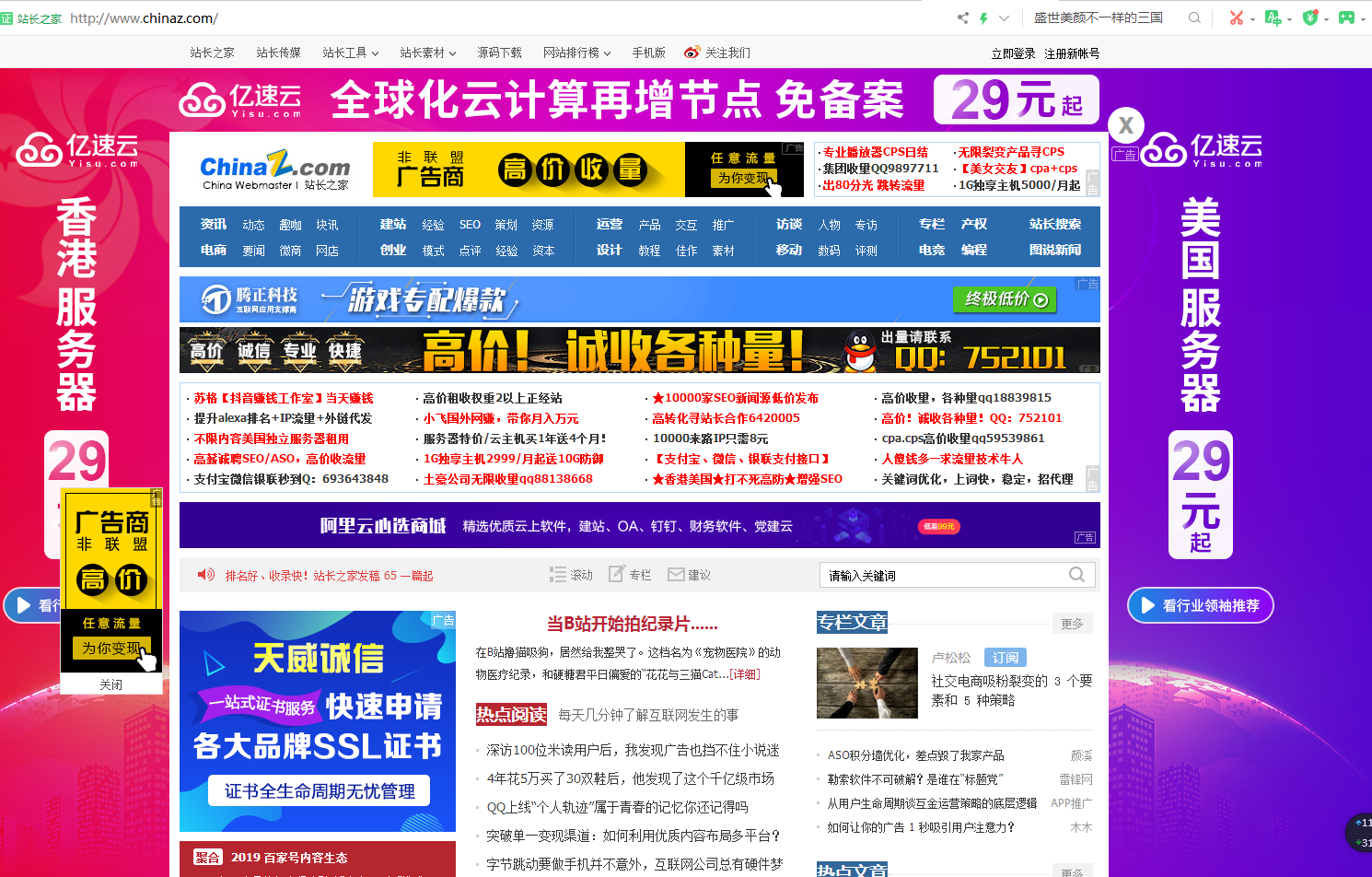
Task: Click the 订阅 button next to 卢松松
Action: (x=1005, y=657)
